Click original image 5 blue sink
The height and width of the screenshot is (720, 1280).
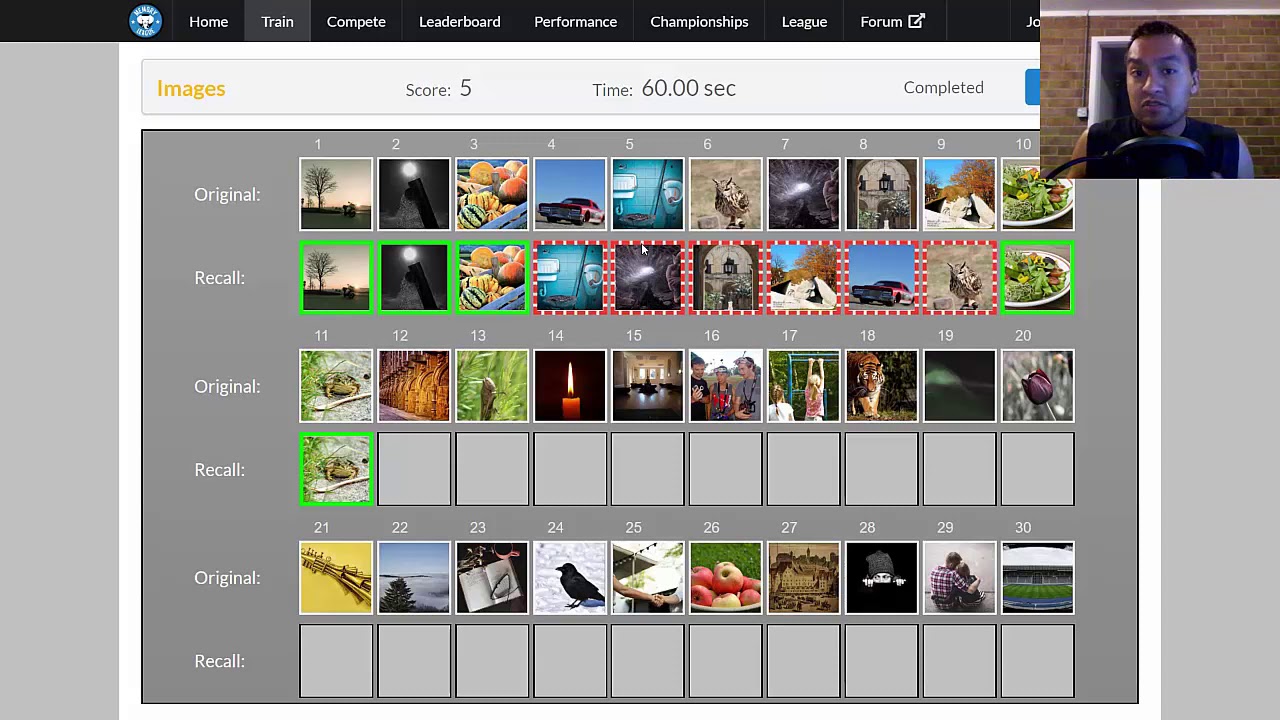[x=648, y=194]
